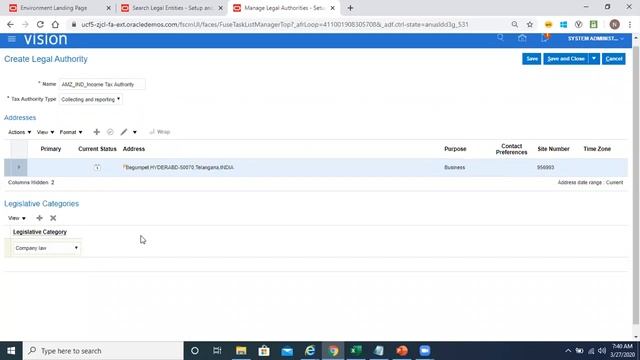Bookmark this page with the star icon
640x360 pixels.
tap(530, 24)
